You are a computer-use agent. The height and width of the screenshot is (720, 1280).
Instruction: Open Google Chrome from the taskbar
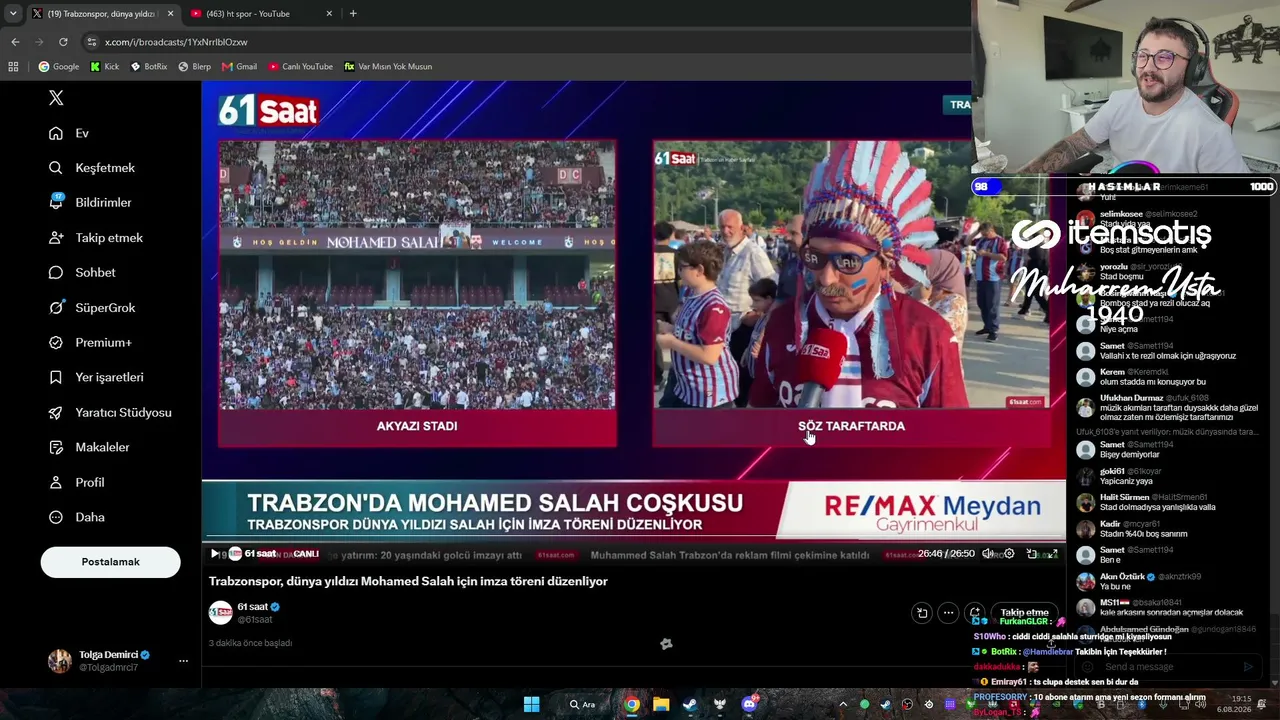[632, 704]
